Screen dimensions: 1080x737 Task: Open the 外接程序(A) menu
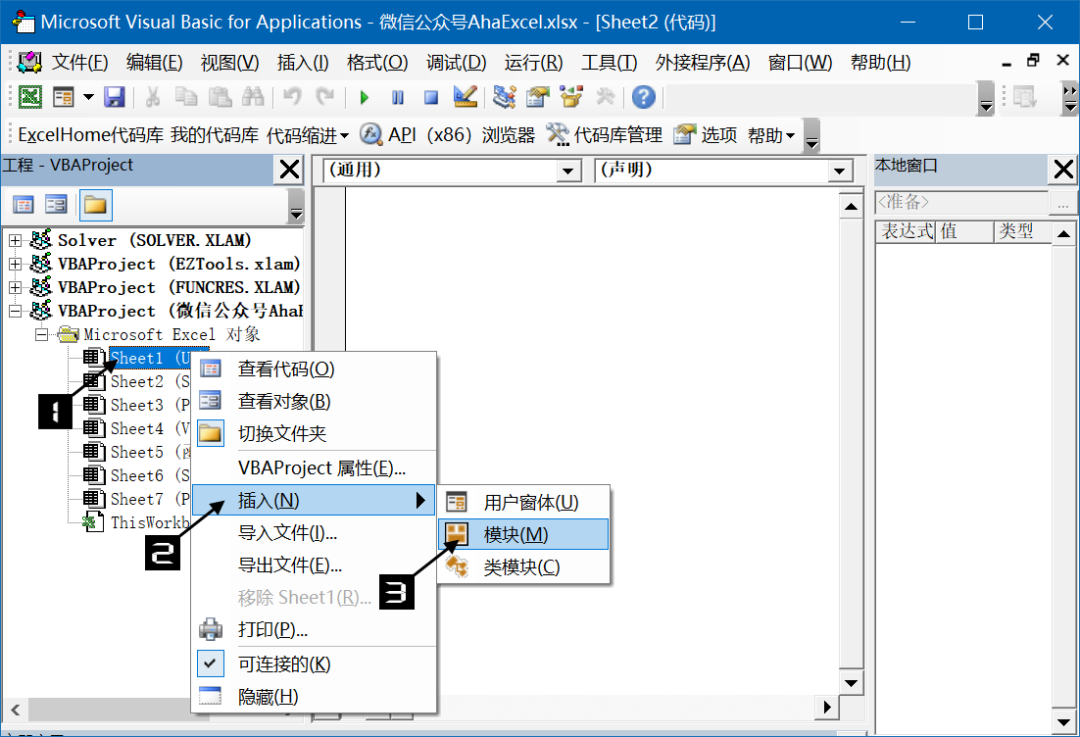[x=703, y=63]
